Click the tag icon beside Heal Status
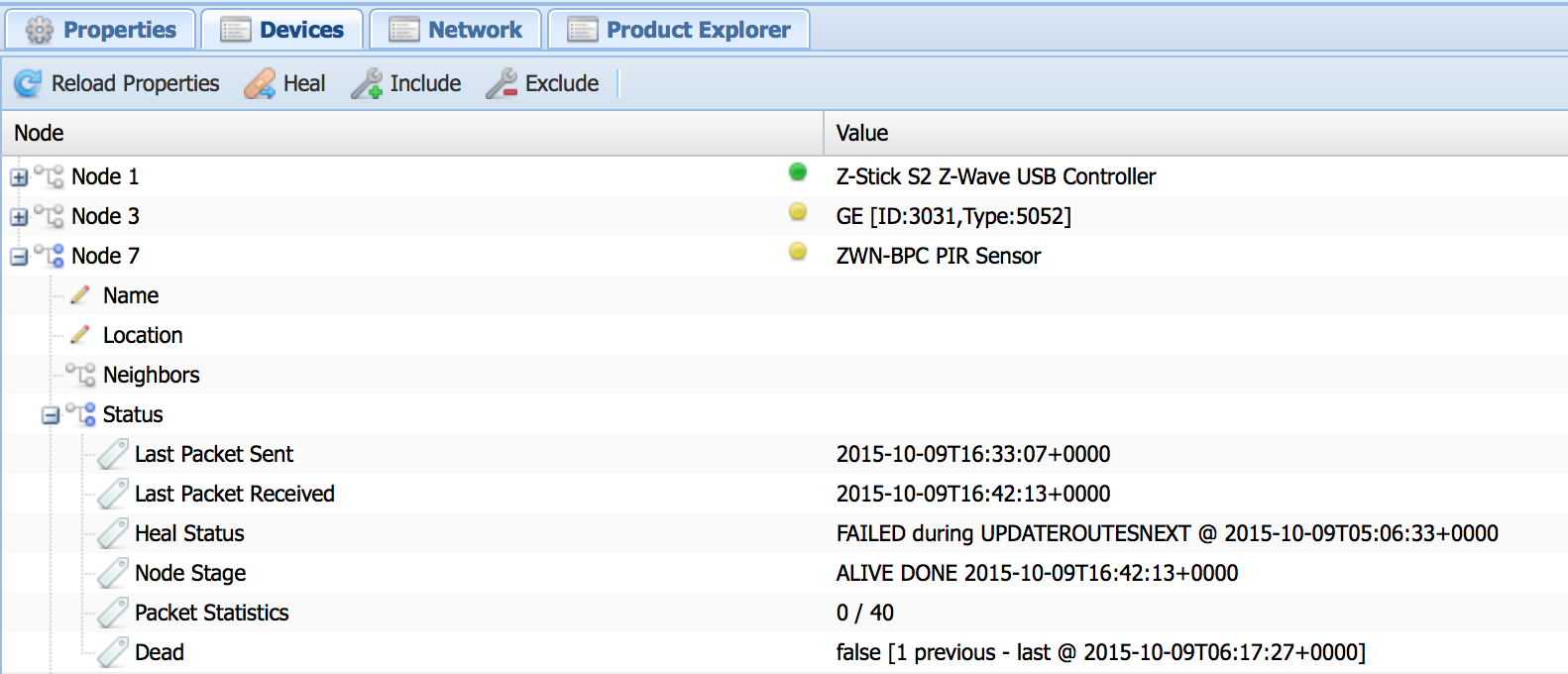This screenshot has height=674, width=1568. coord(112,533)
